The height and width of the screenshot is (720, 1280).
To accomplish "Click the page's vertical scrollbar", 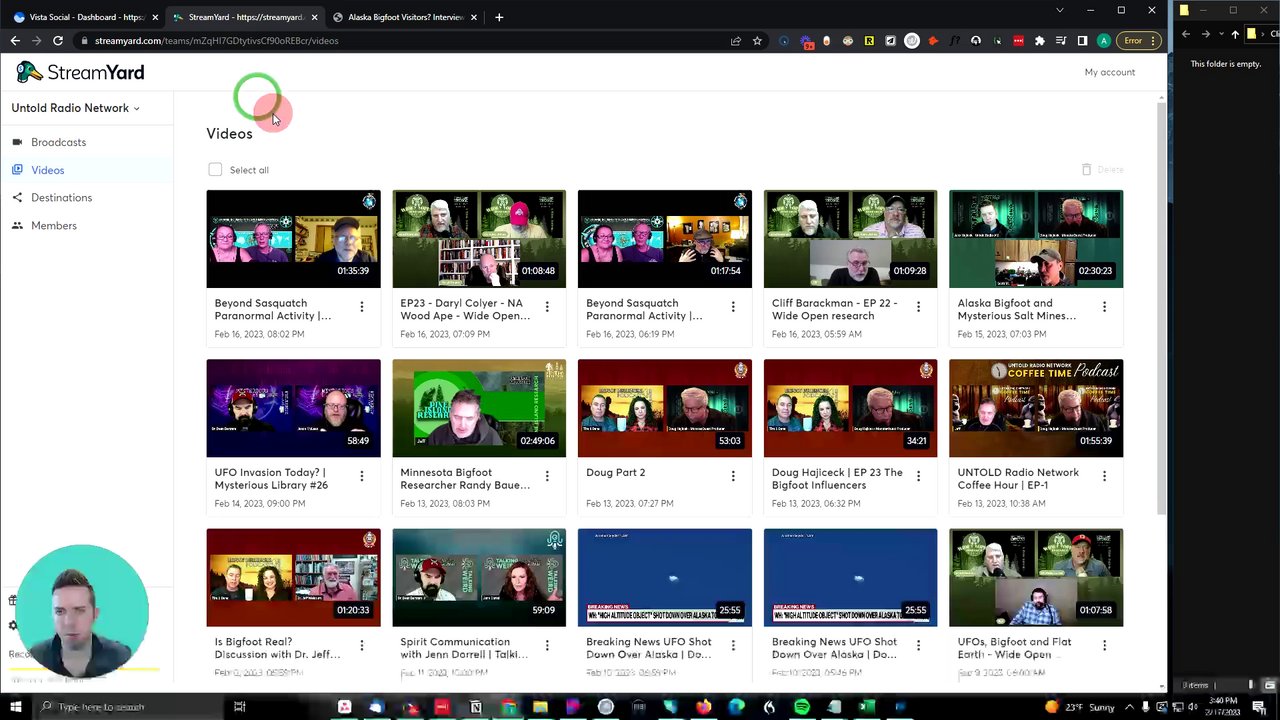I will (1161, 300).
